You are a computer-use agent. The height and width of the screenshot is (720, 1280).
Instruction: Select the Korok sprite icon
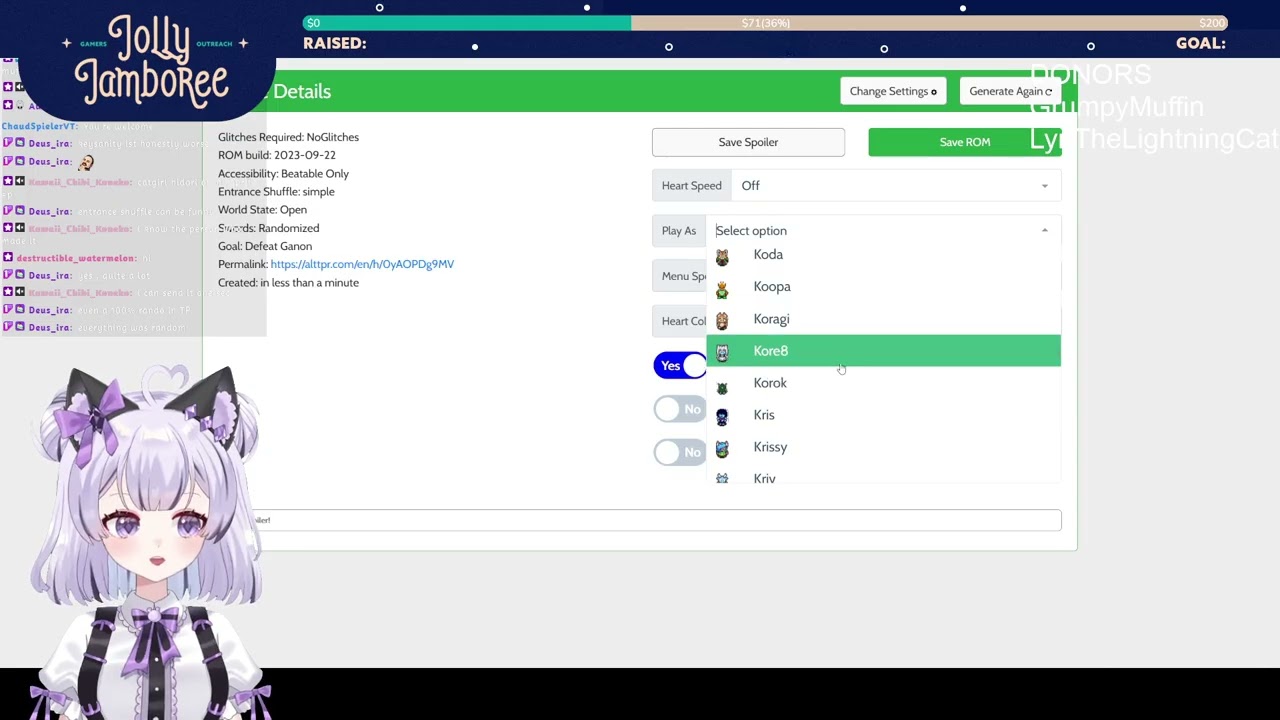tap(722, 386)
